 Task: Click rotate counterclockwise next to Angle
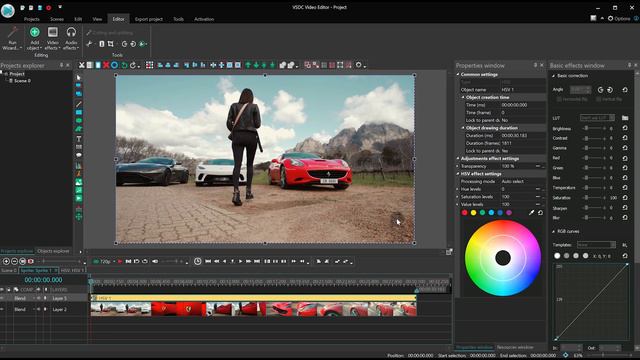(600, 90)
